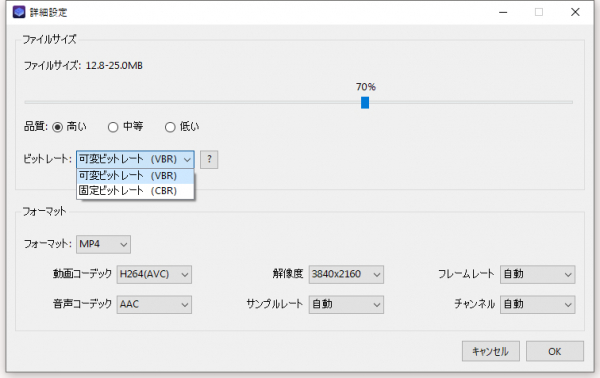Collapse the ビットレート combo box
This screenshot has height=378, width=600.
(135, 160)
